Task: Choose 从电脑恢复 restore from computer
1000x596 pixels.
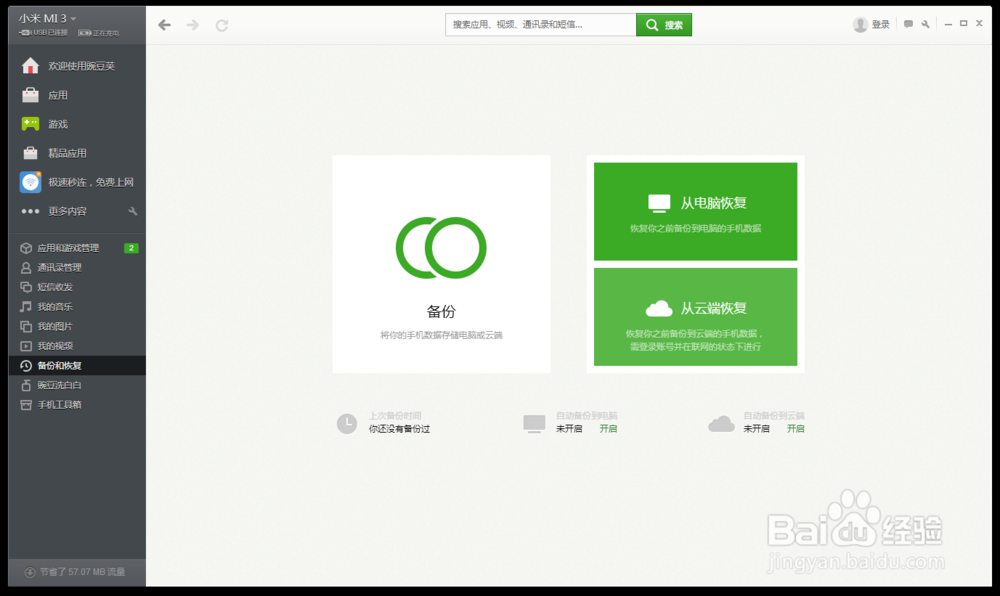Action: tap(695, 212)
